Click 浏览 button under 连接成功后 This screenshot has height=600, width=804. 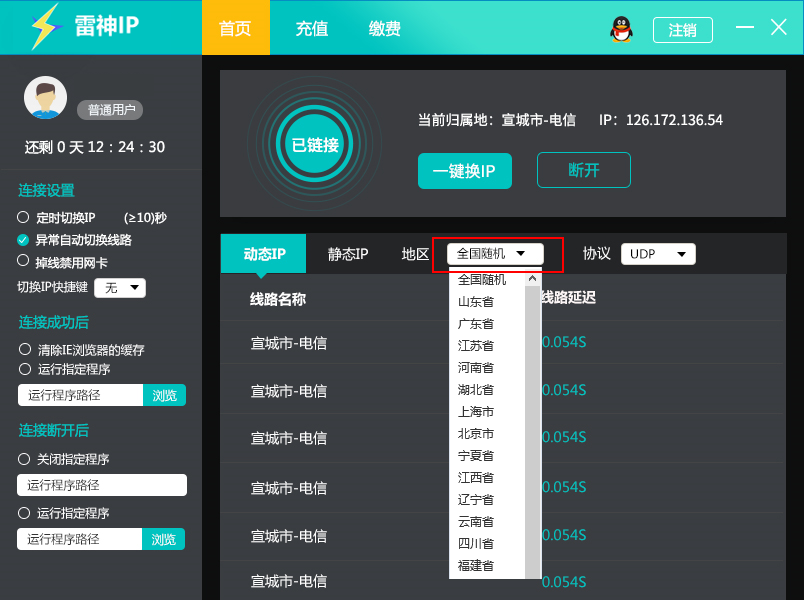164,395
